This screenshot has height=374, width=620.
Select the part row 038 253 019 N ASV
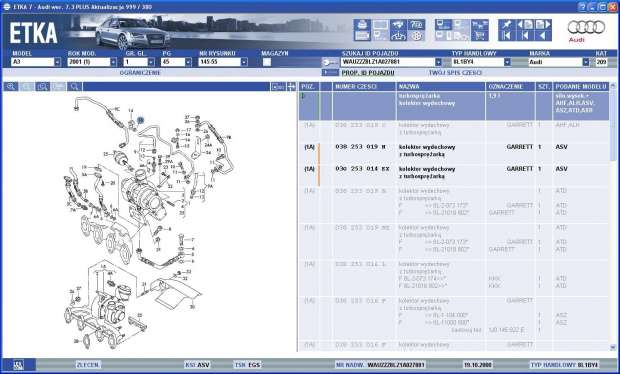click(x=454, y=154)
